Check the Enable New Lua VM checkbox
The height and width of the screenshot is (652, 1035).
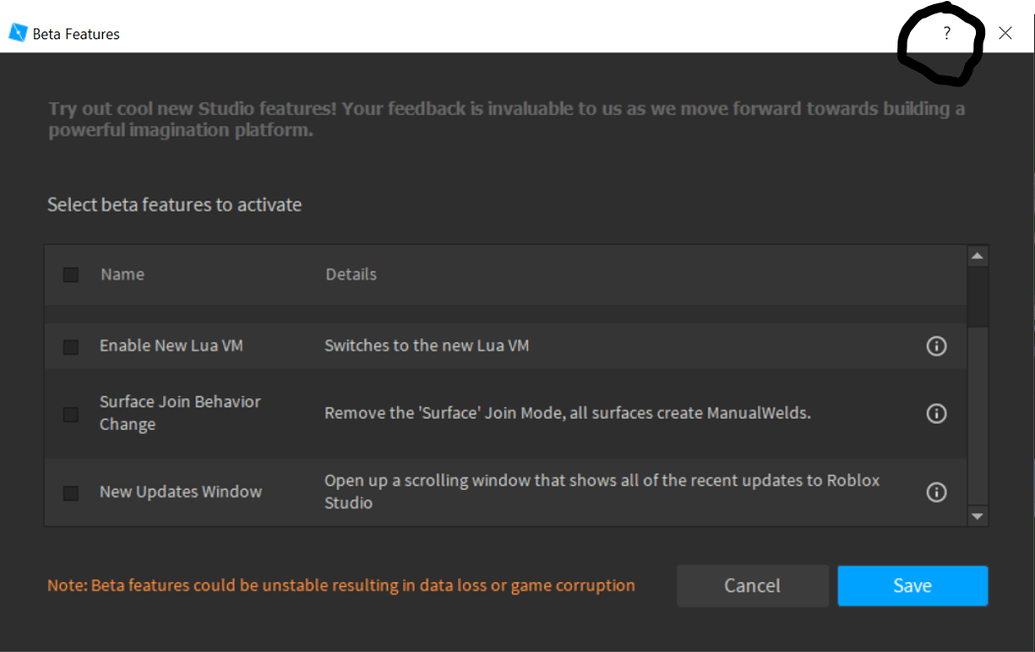click(70, 345)
